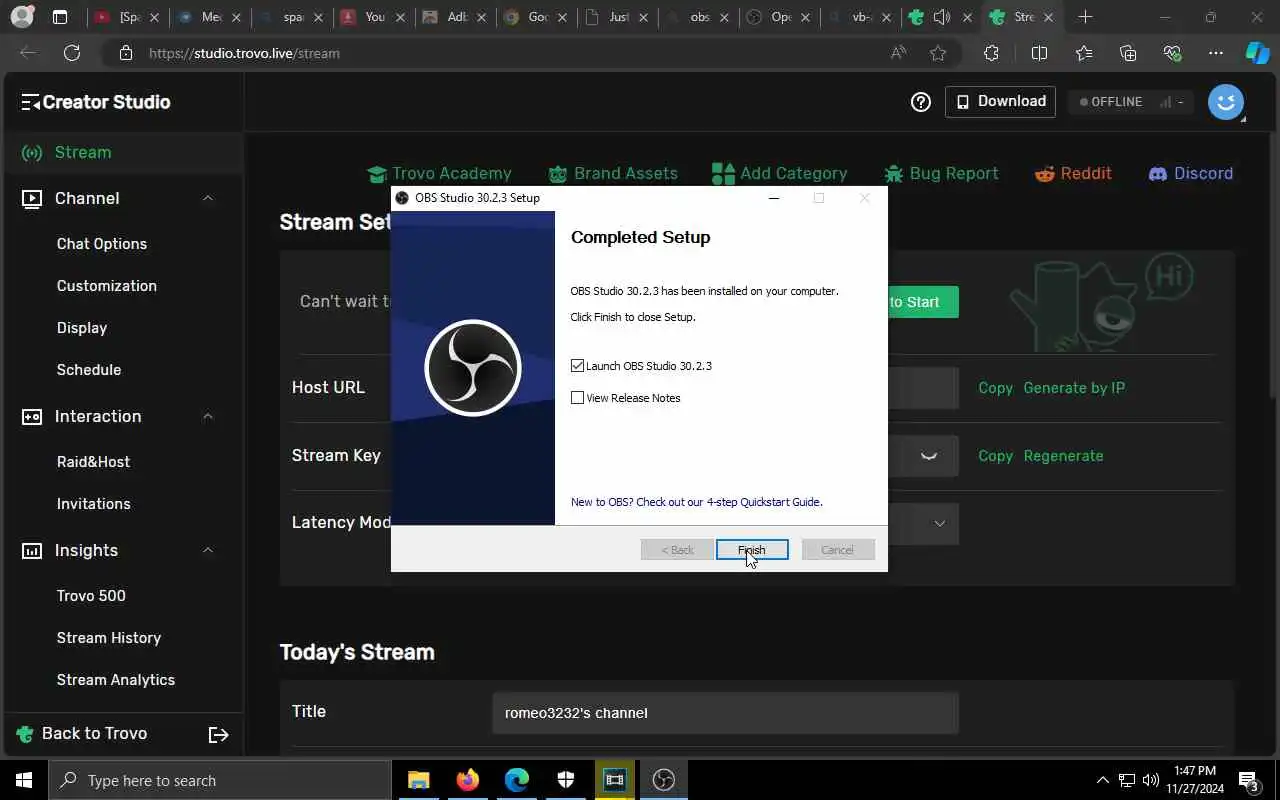Collapse the Channel section chevron

click(208, 199)
